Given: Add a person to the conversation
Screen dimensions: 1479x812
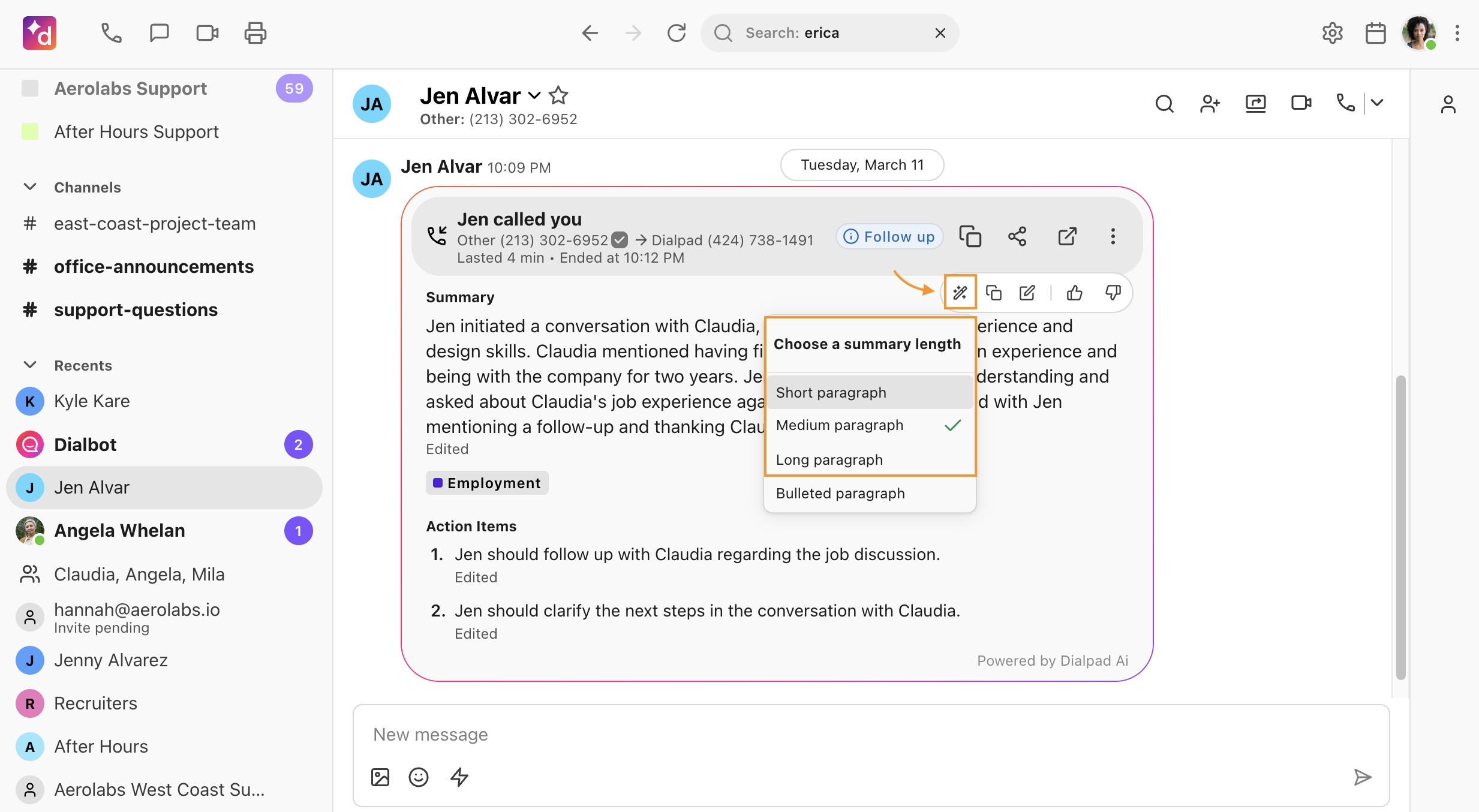Looking at the screenshot, I should (1210, 104).
